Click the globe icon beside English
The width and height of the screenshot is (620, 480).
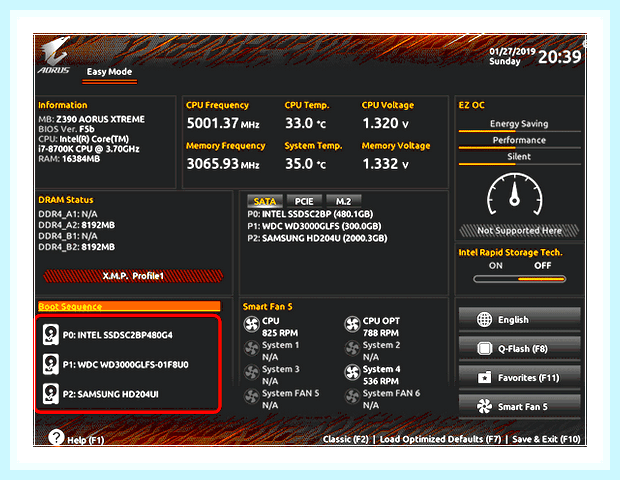tap(484, 319)
